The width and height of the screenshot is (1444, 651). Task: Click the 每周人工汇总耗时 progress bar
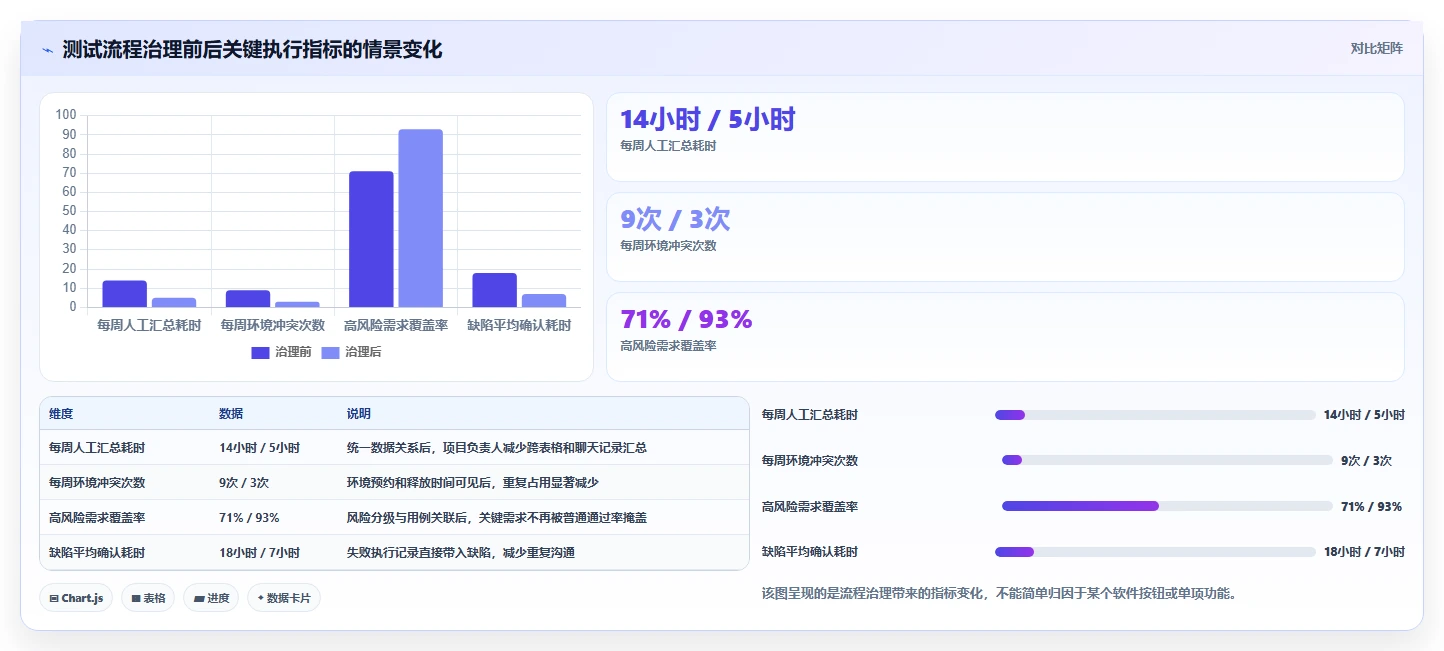1155,415
